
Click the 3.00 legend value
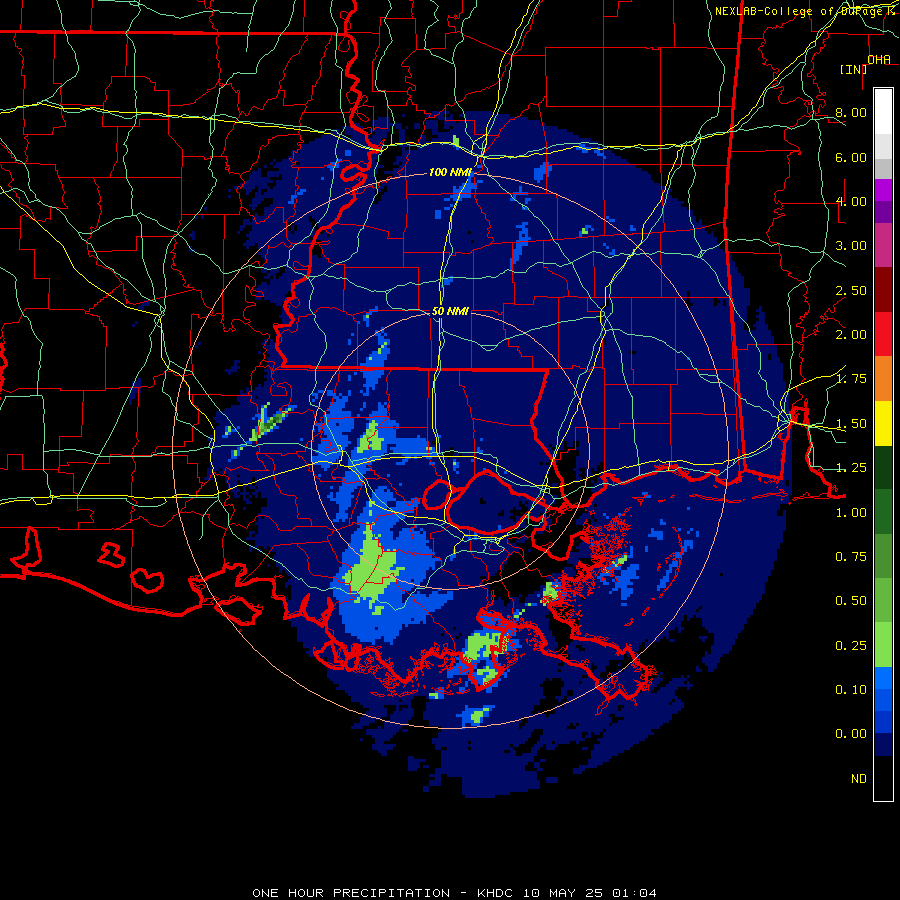click(x=851, y=246)
